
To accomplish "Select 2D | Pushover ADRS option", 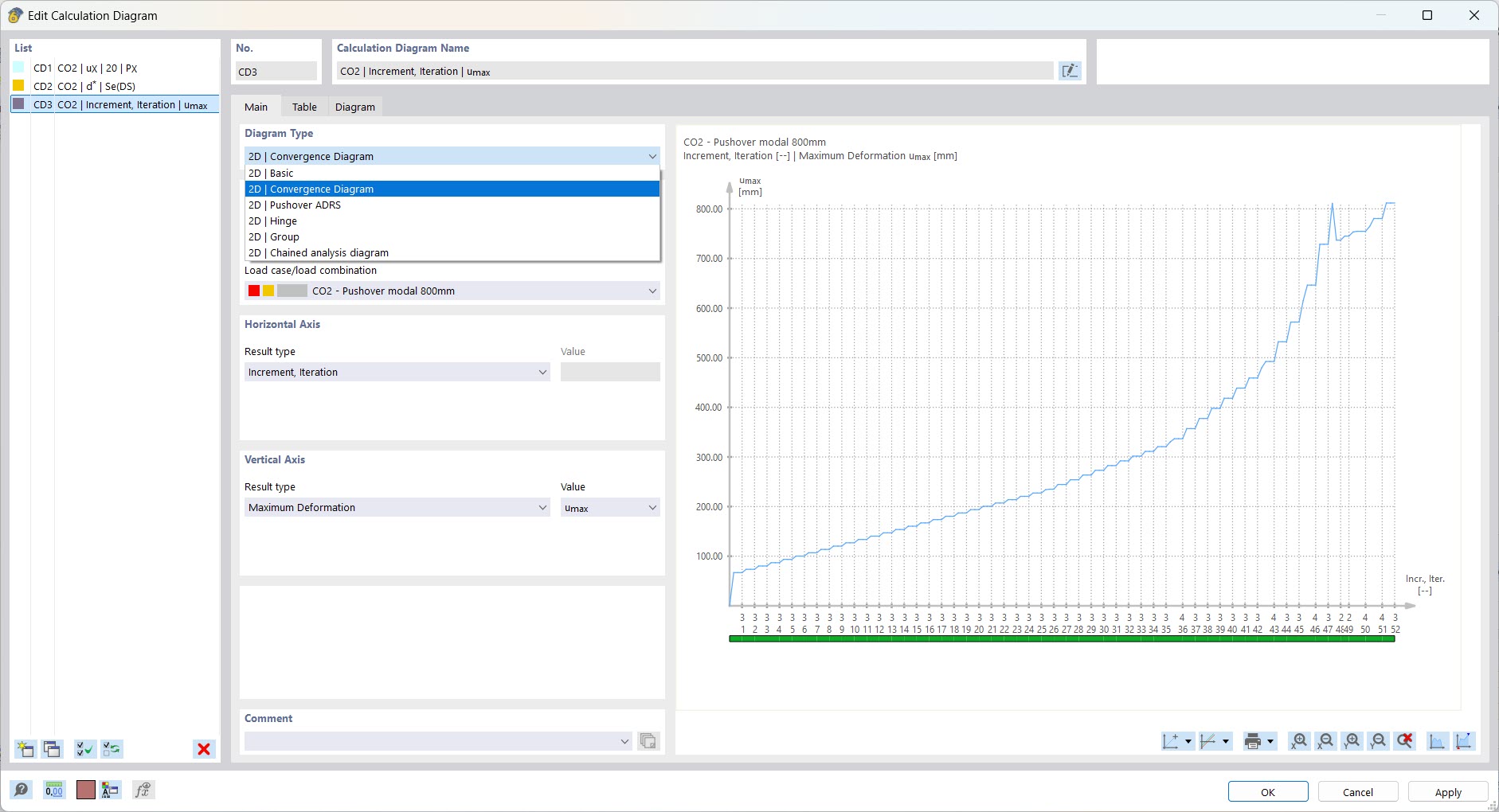I will point(452,205).
